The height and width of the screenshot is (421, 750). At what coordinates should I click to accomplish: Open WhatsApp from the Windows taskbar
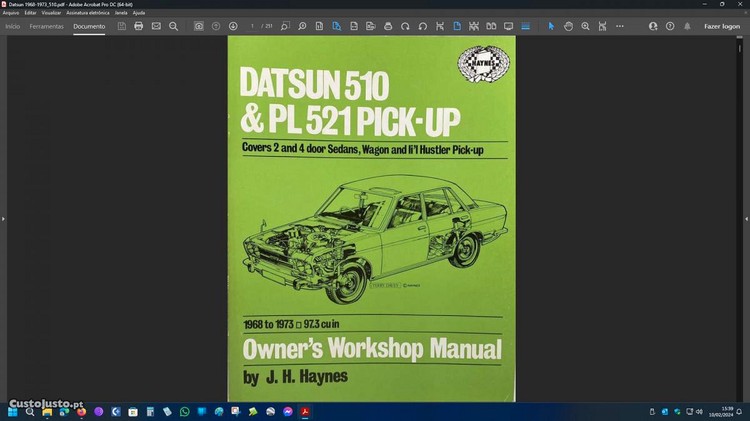click(184, 411)
